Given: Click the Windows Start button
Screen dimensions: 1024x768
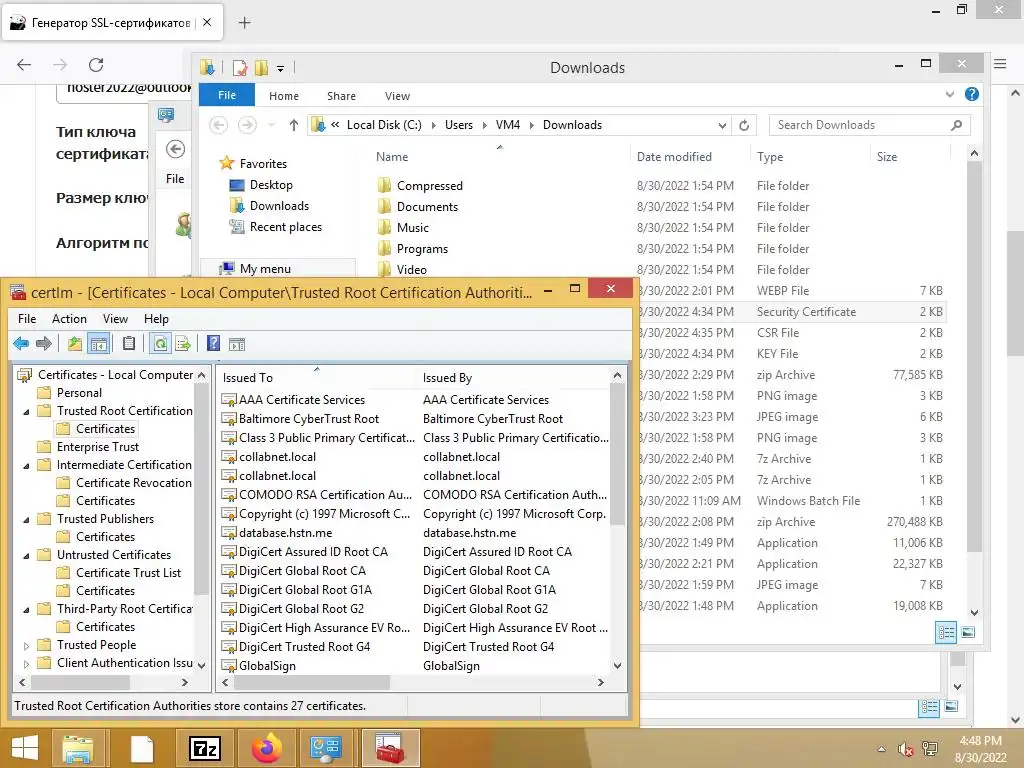Looking at the screenshot, I should 24,748.
